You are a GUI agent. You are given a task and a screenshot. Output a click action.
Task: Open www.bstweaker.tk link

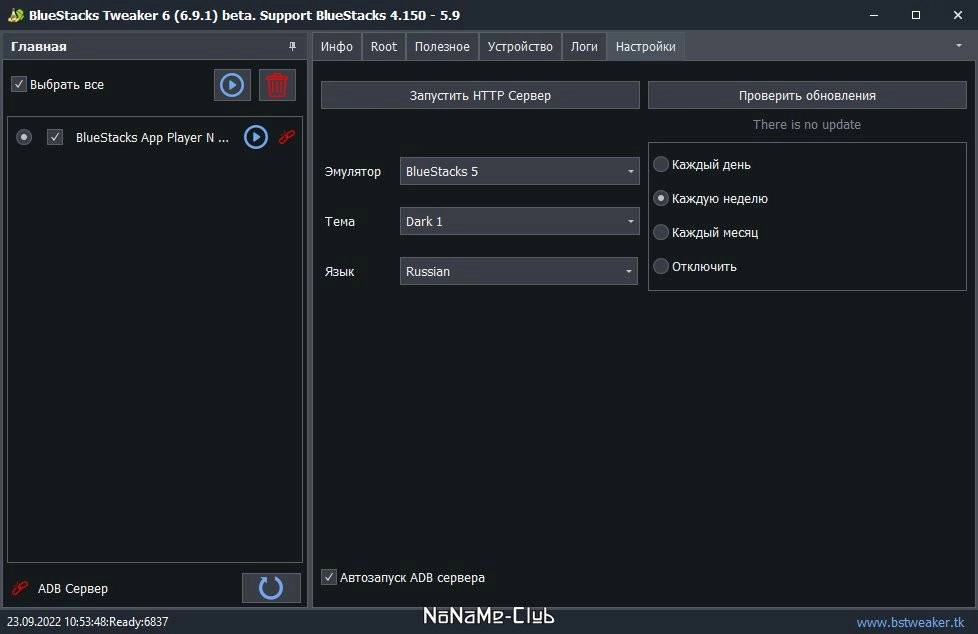point(911,622)
